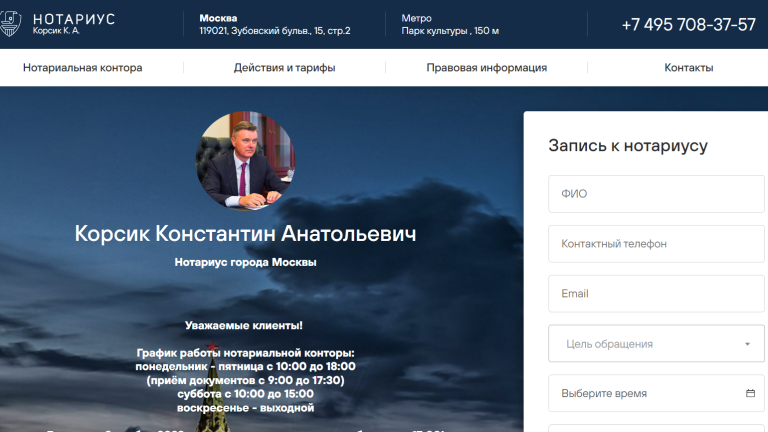Click the Корсик Константин Анатольевич heading
This screenshot has height=432, width=768.
(x=245, y=233)
